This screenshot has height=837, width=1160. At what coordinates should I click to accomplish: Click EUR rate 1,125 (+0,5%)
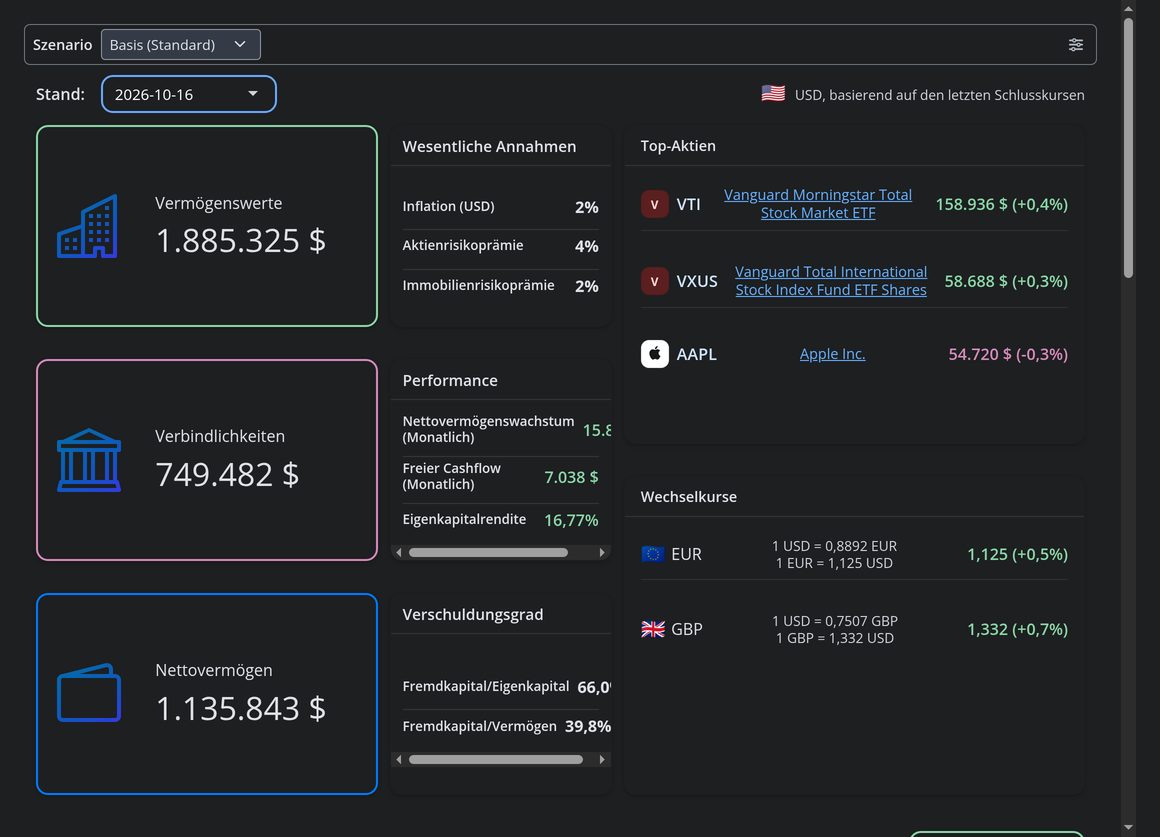[x=1017, y=554]
